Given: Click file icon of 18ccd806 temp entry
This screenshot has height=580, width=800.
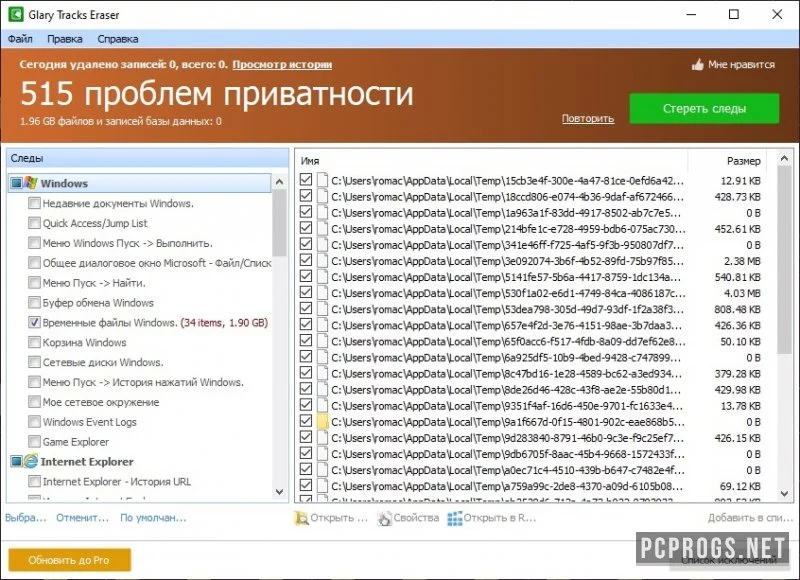Looking at the screenshot, I should (x=322, y=196).
